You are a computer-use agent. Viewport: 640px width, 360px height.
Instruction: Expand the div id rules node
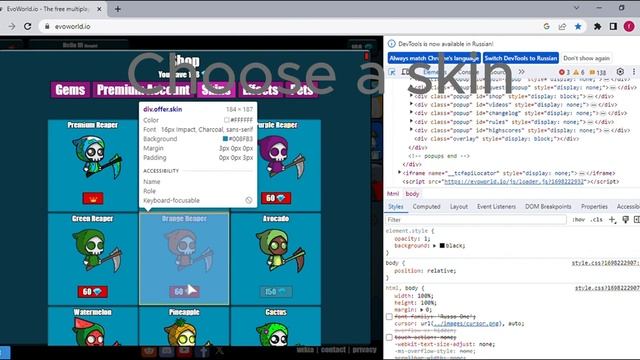pos(411,122)
